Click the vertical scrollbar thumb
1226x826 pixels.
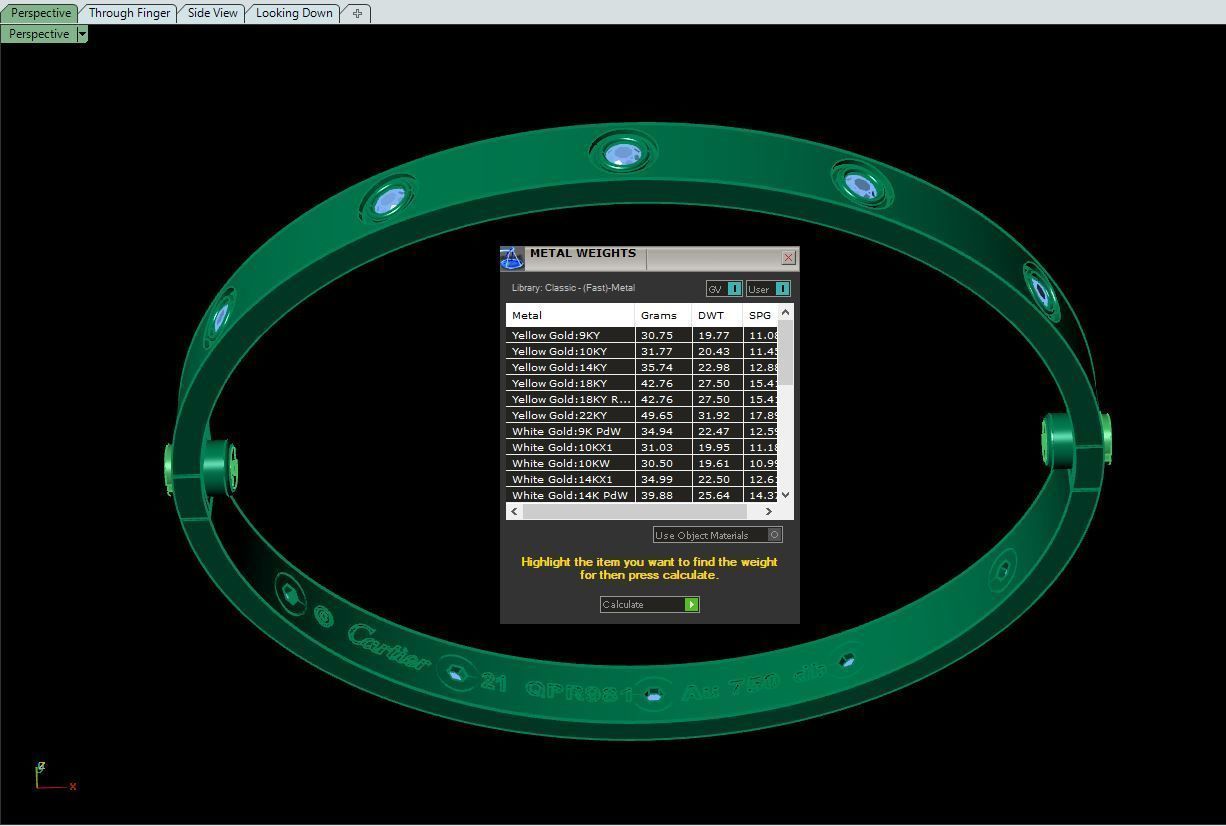[x=785, y=353]
